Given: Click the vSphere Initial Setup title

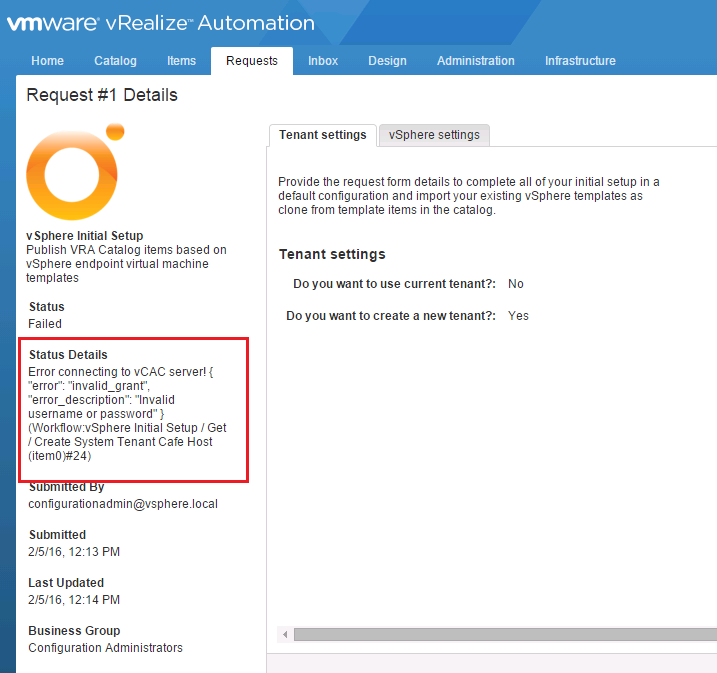Looking at the screenshot, I should pyautogui.click(x=85, y=235).
